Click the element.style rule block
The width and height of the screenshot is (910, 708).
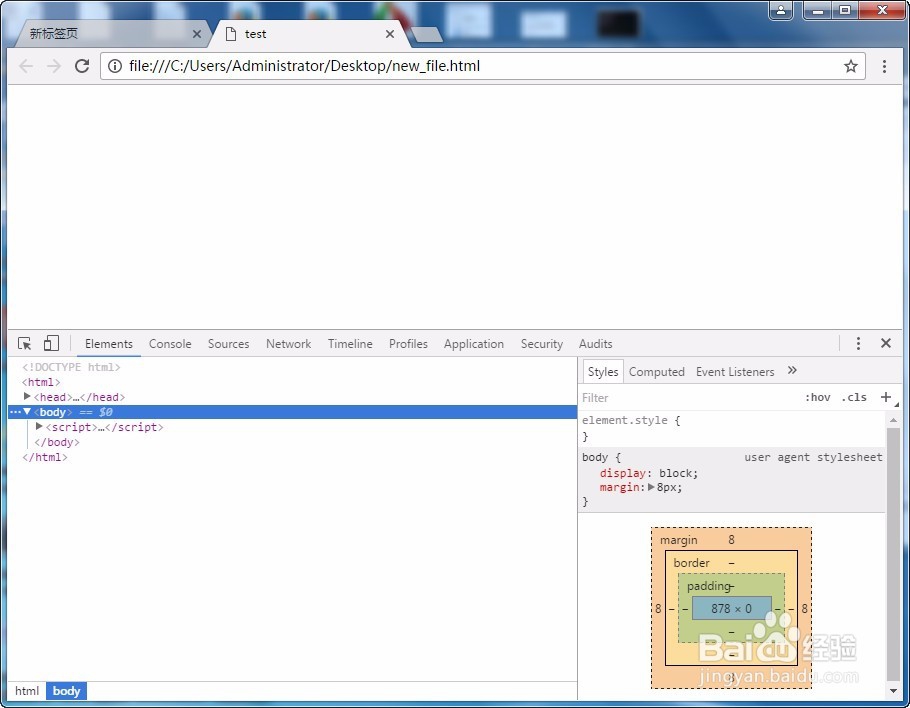732,428
